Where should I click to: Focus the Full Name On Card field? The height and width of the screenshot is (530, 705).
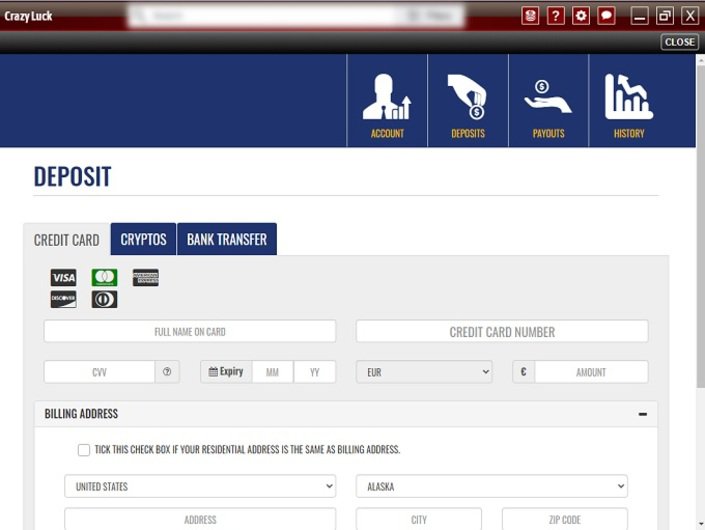190,331
